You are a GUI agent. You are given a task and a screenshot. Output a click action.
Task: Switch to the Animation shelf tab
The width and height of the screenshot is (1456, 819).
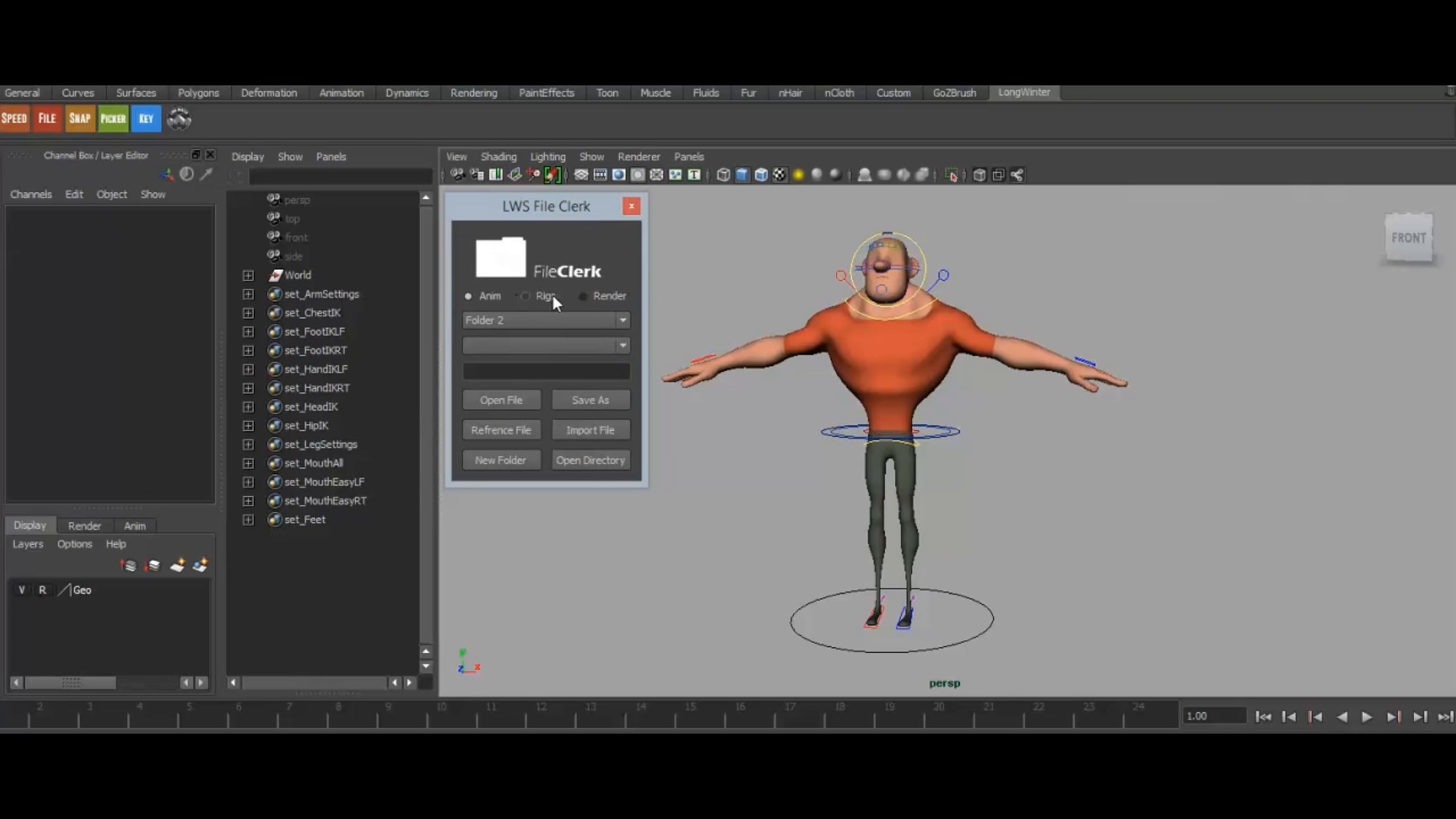[x=341, y=93]
